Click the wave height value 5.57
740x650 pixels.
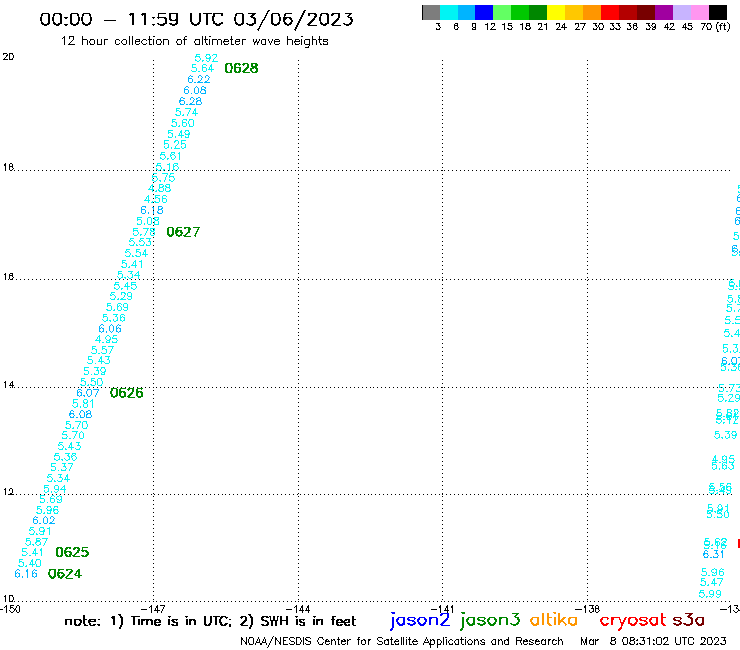click(x=102, y=350)
